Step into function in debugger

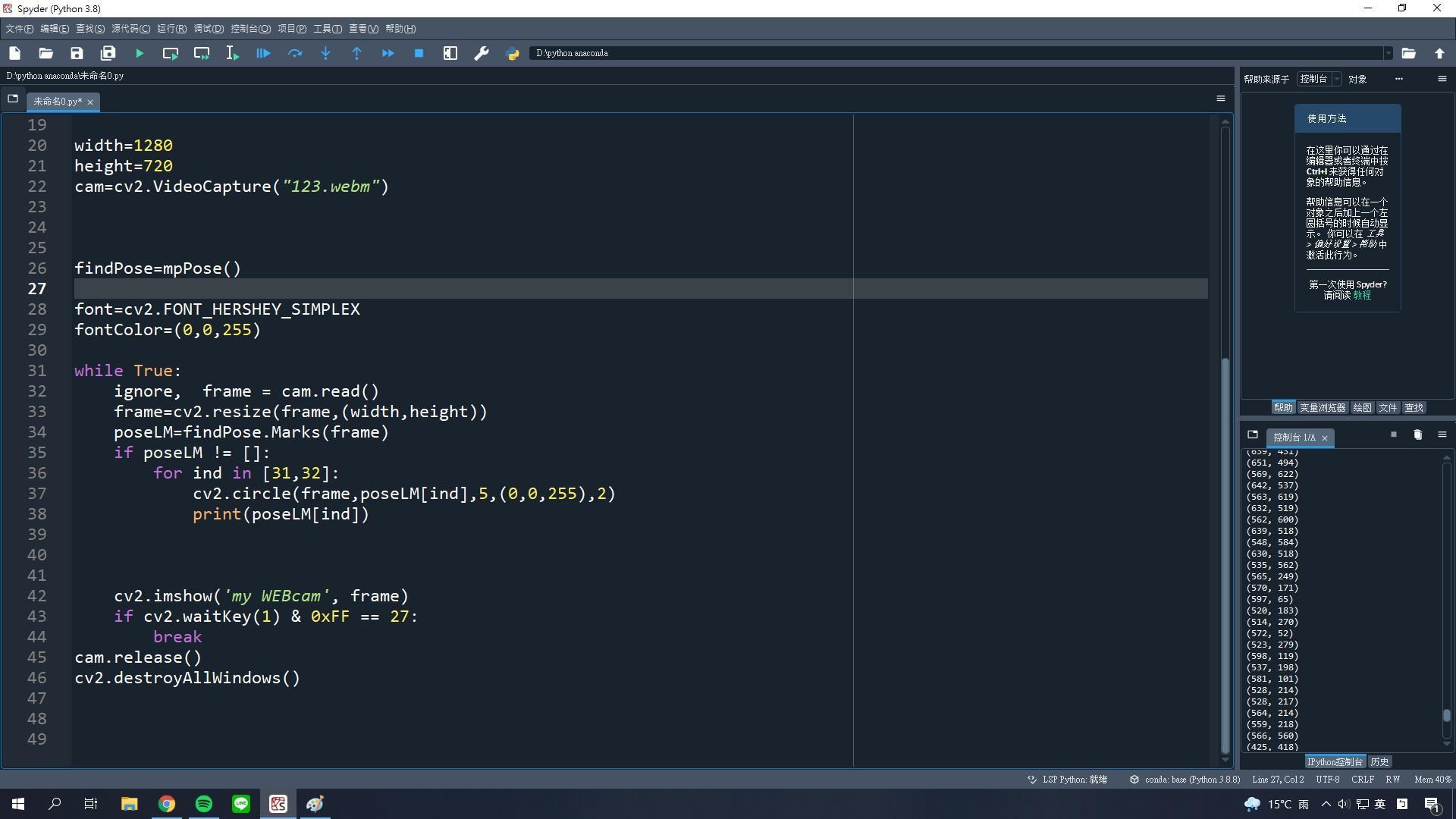point(325,53)
